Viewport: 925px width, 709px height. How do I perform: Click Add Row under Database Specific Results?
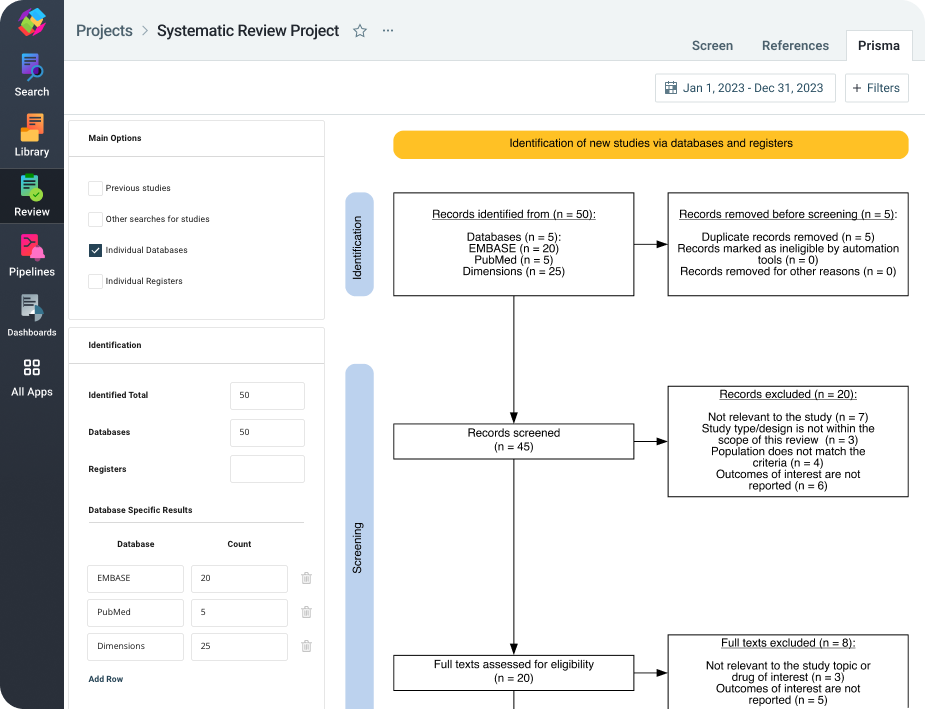tap(105, 678)
